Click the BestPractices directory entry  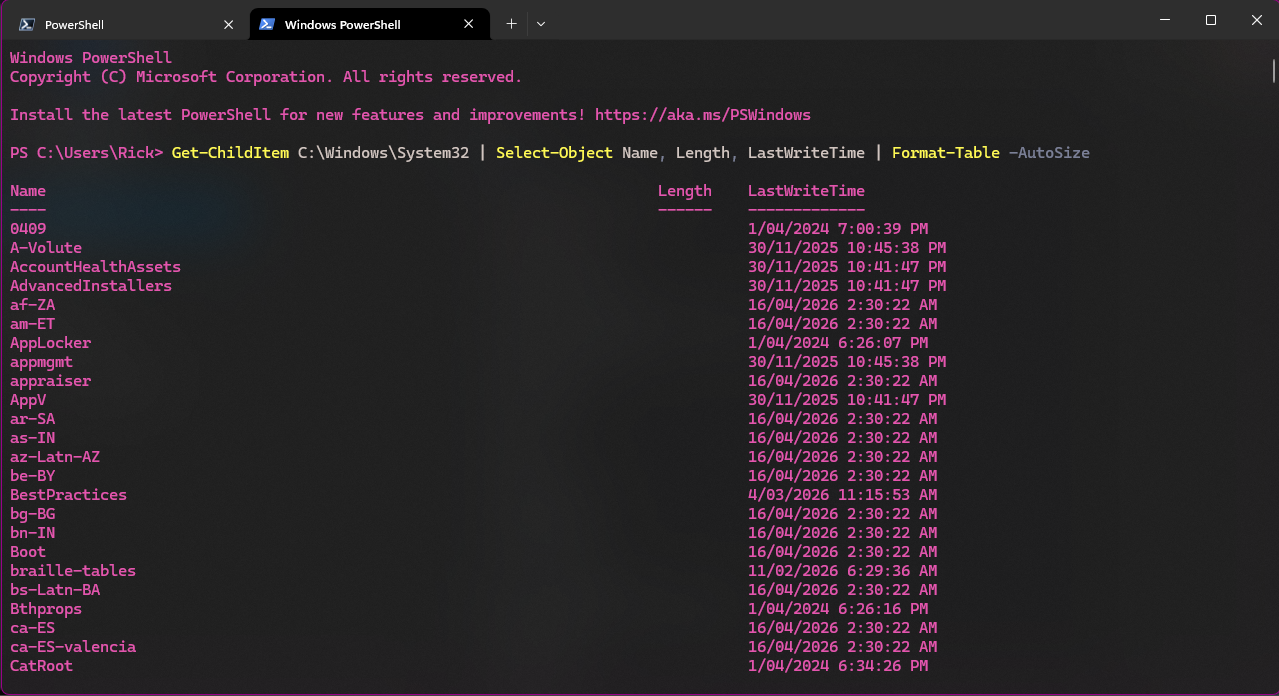pos(68,495)
